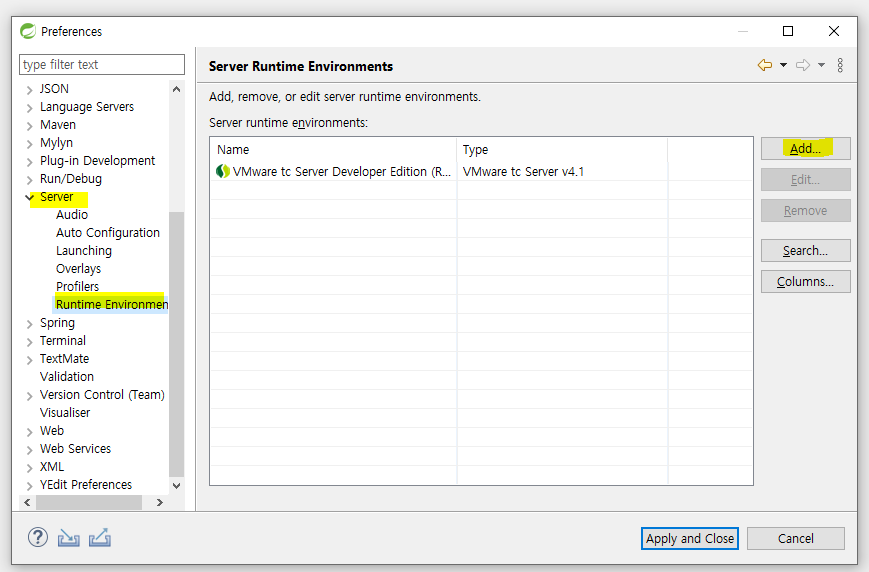Screen dimensions: 869x572
Task: Click the Columns... button
Action: pyautogui.click(x=805, y=282)
